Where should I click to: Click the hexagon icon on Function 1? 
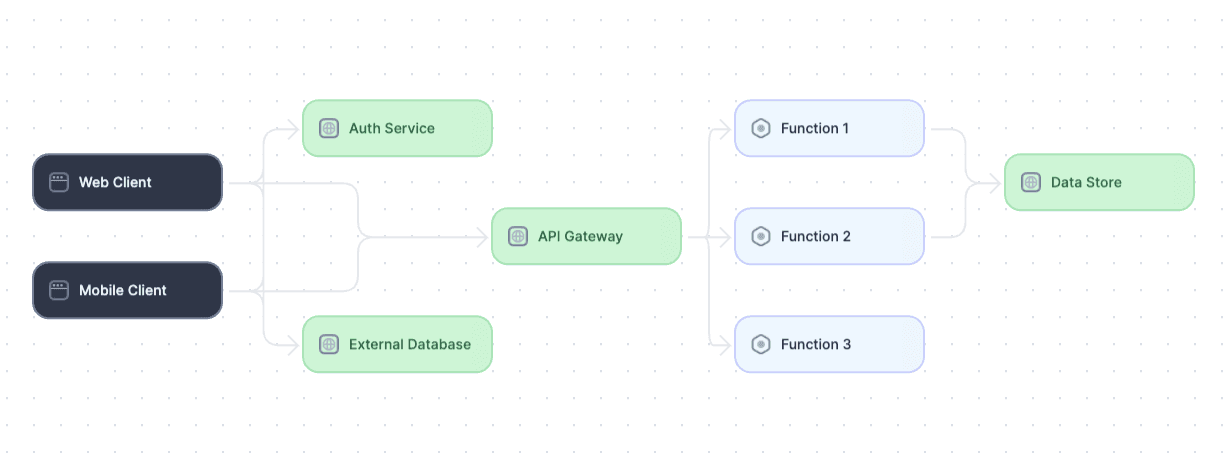pyautogui.click(x=761, y=128)
